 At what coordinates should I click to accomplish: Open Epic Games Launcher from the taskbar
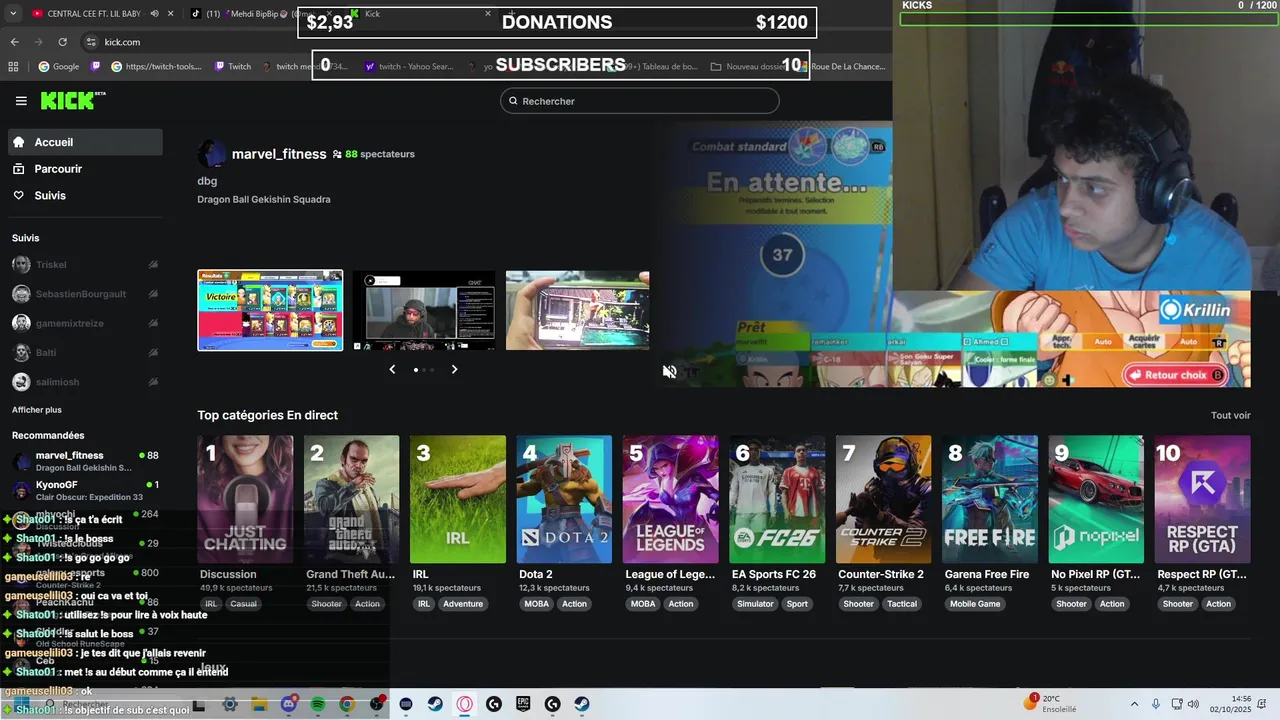point(522,704)
